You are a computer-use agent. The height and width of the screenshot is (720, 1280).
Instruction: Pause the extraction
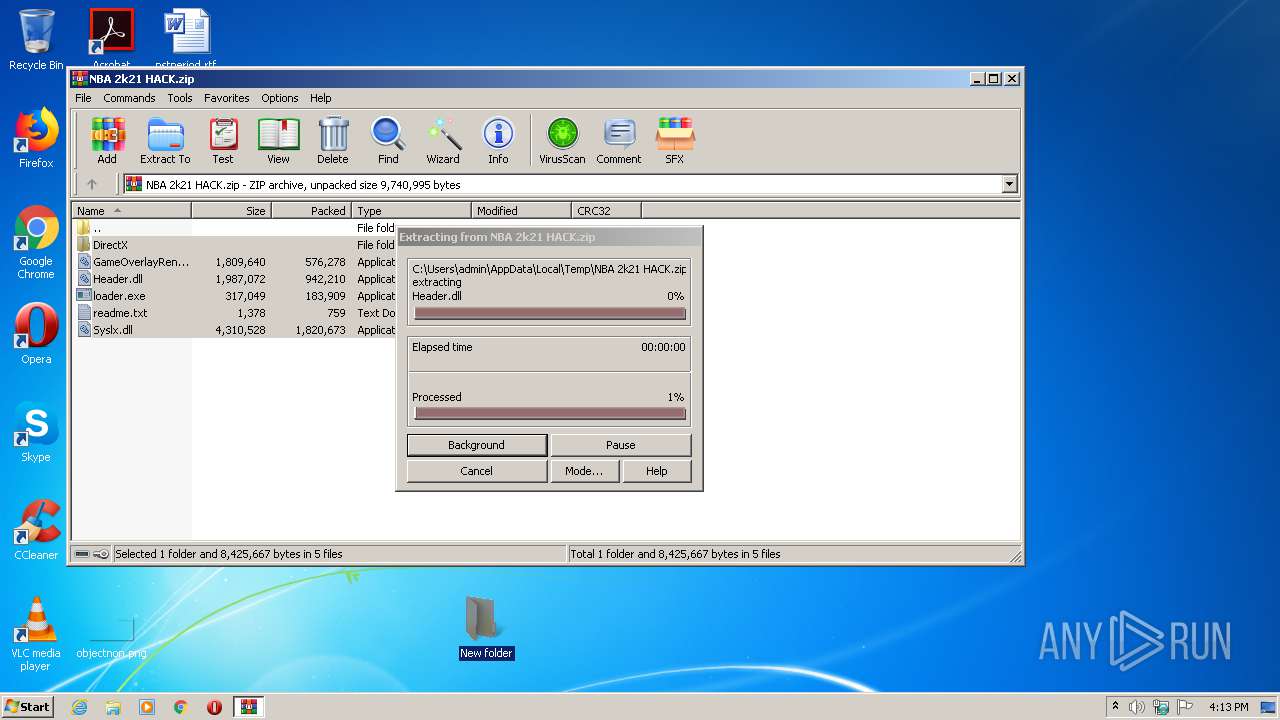point(621,445)
